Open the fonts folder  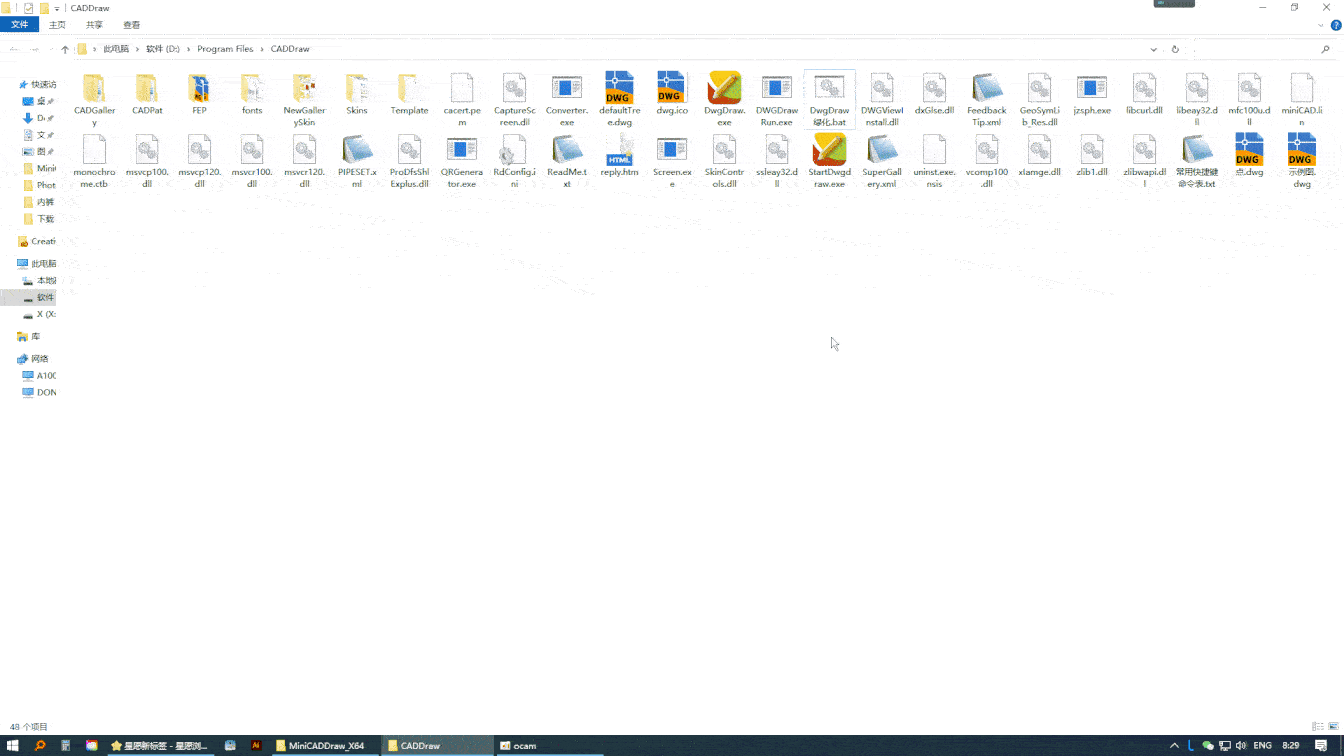252,94
